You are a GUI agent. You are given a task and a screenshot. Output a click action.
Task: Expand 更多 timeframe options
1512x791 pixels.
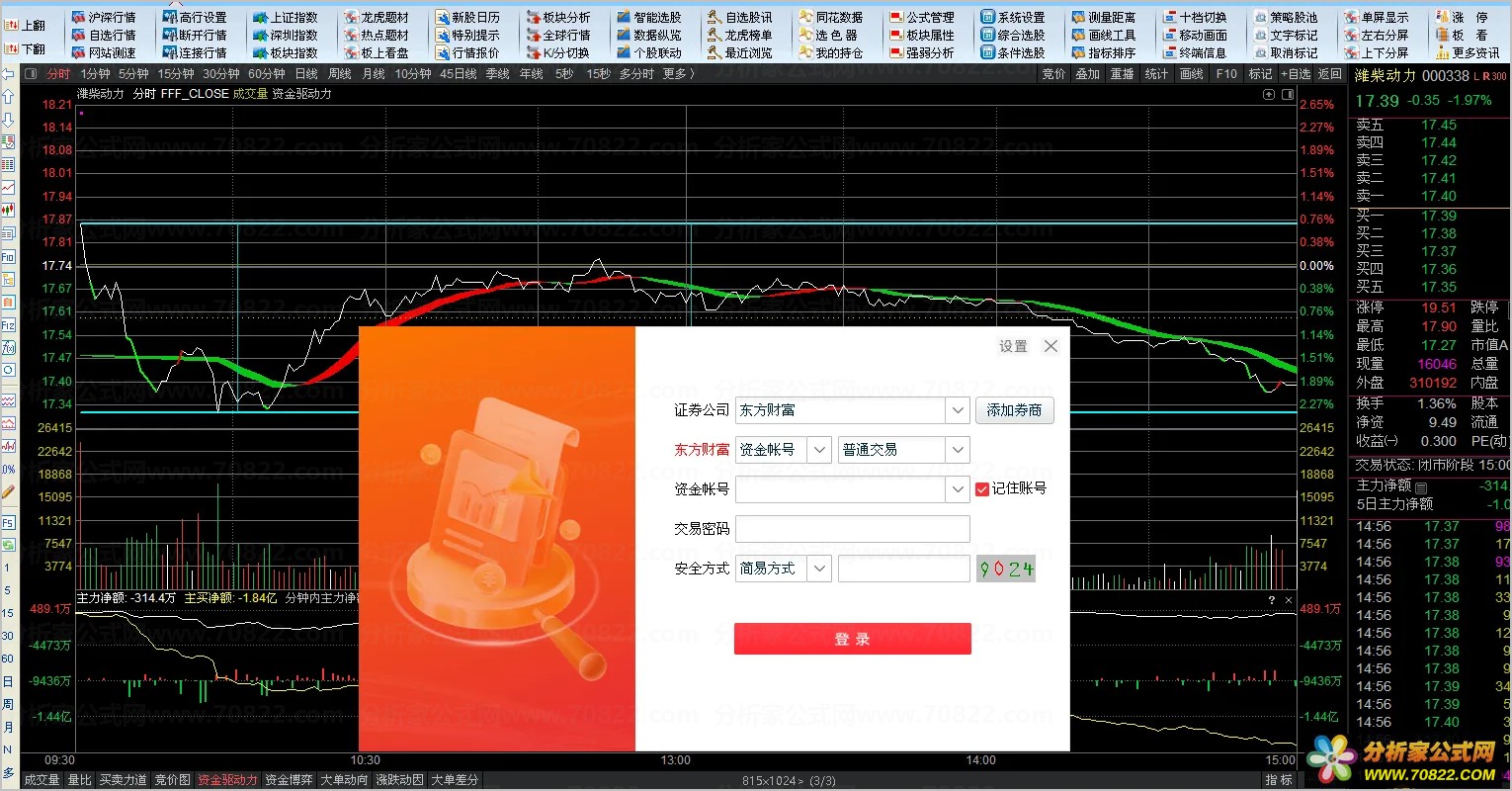click(x=678, y=74)
